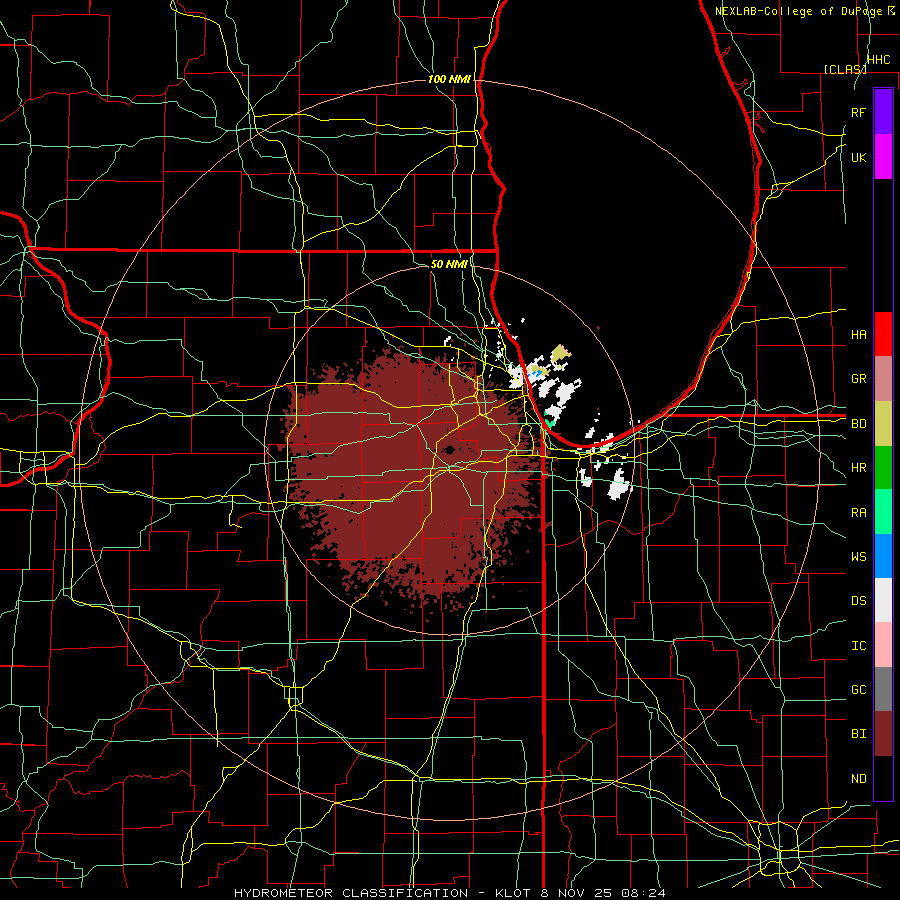Click the RF purple legend swatch
This screenshot has height=900, width=900.
883,112
